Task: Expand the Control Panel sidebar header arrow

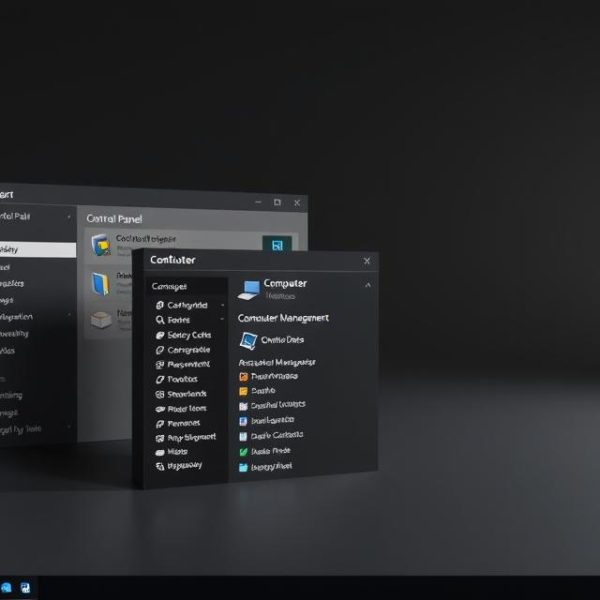Action: (69, 216)
